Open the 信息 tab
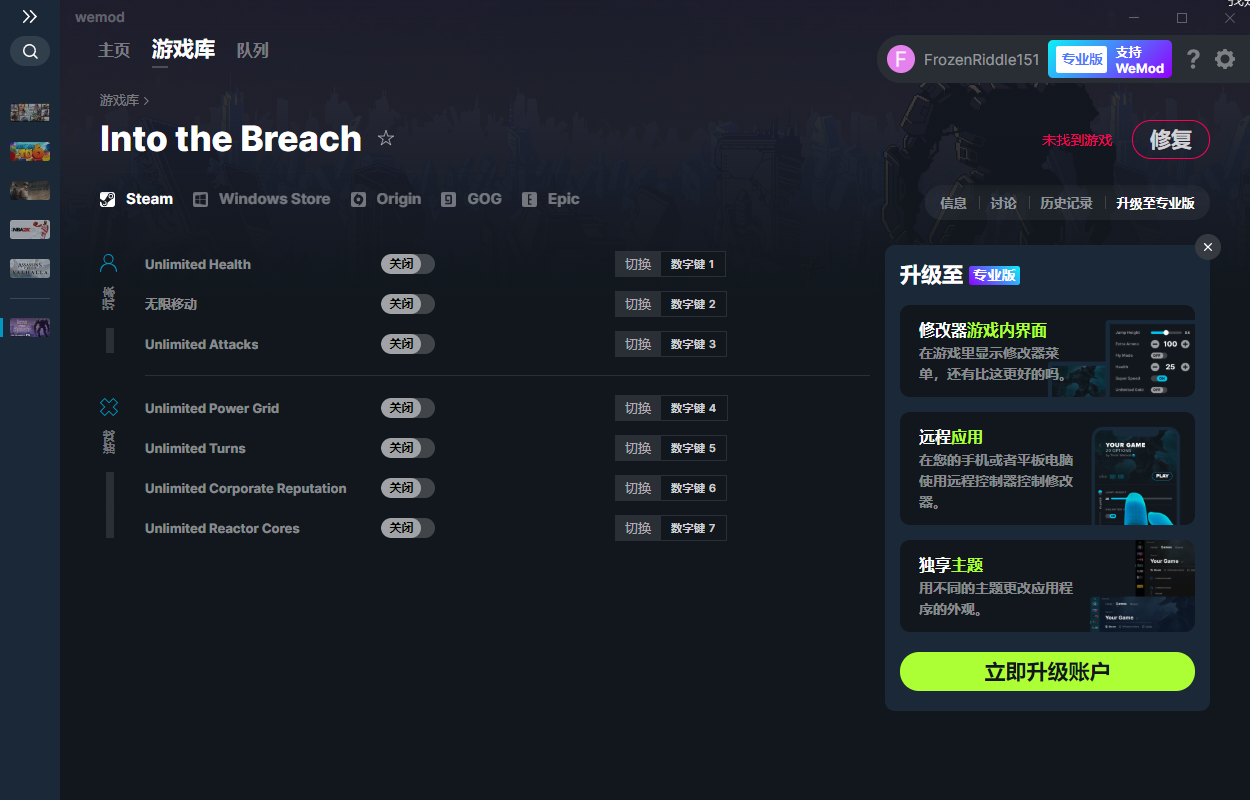 [x=953, y=203]
